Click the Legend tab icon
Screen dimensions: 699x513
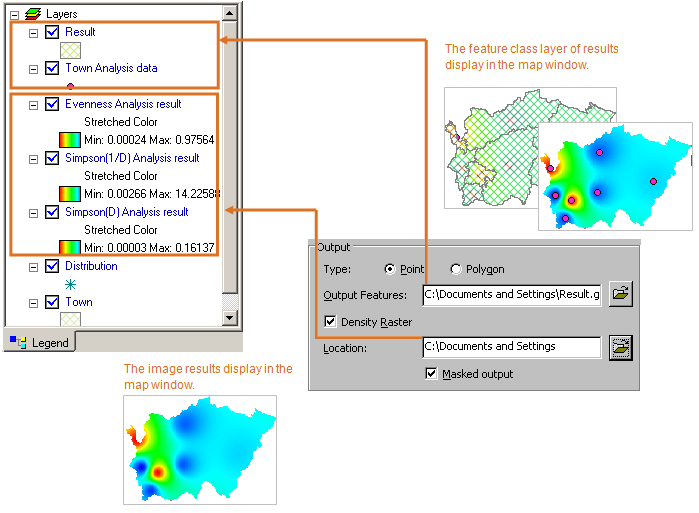pyautogui.click(x=16, y=342)
